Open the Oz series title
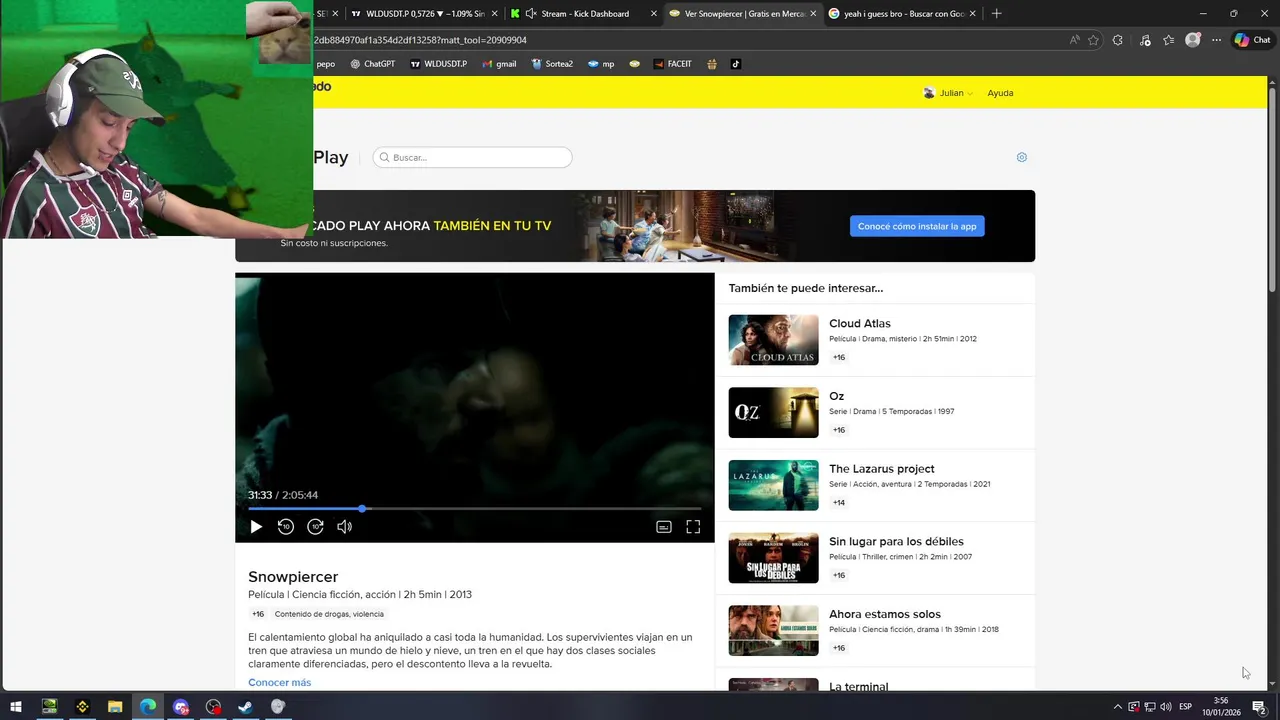The height and width of the screenshot is (720, 1280). 836,396
